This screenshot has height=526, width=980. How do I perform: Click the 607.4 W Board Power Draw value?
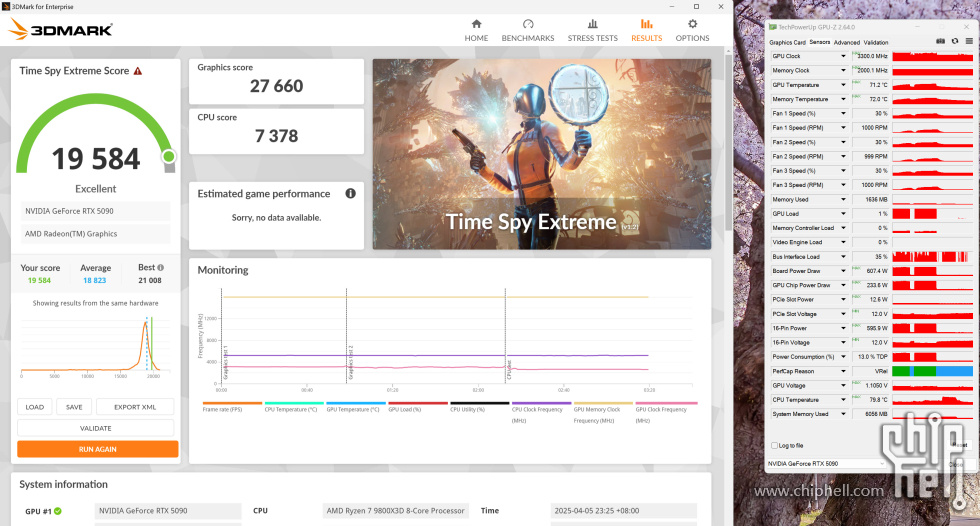pyautogui.click(x=874, y=271)
